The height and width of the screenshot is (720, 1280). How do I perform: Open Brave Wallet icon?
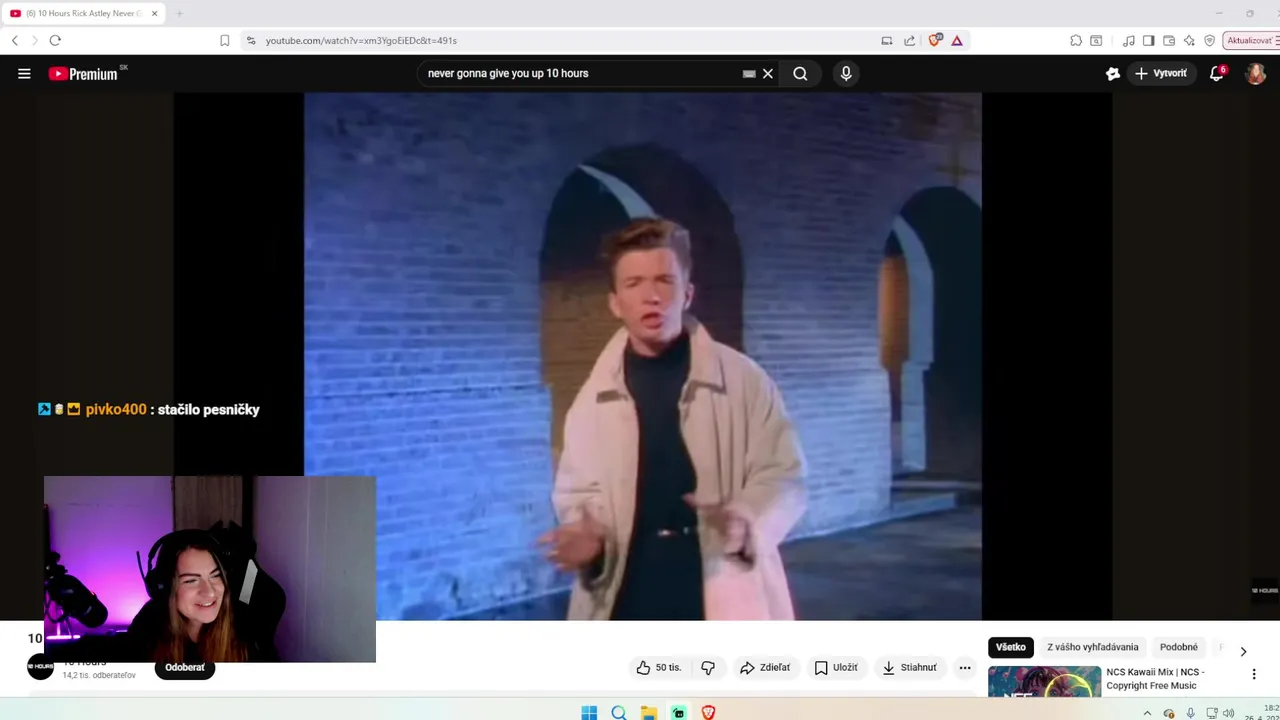[1169, 40]
